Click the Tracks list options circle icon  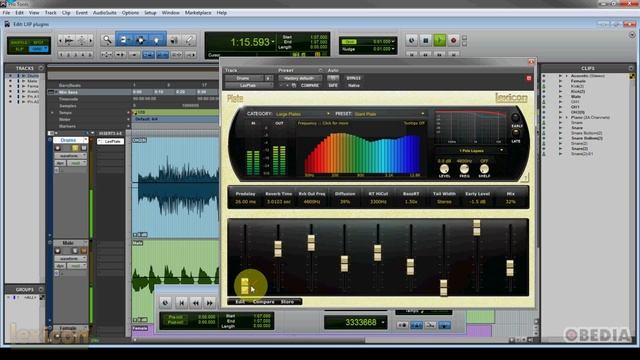[x=41, y=68]
